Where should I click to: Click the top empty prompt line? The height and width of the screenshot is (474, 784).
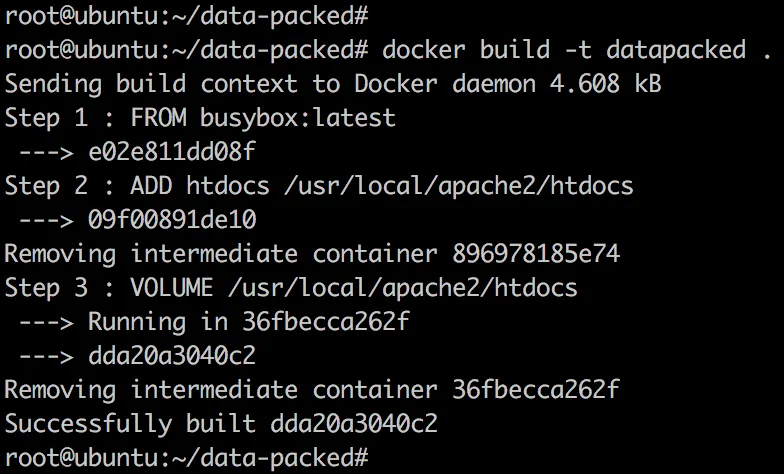click(x=187, y=15)
